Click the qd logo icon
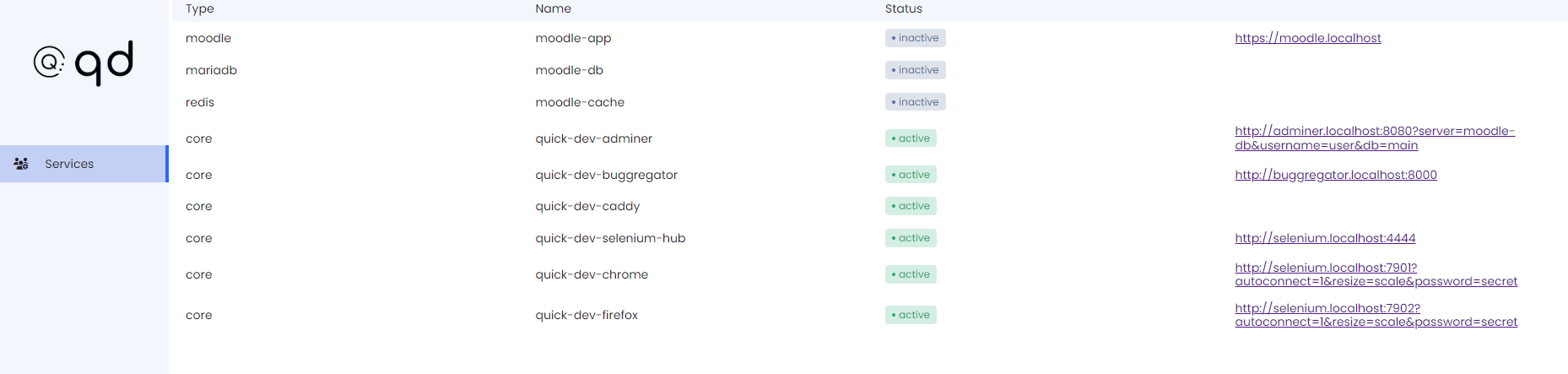The height and width of the screenshot is (374, 1568). click(84, 62)
